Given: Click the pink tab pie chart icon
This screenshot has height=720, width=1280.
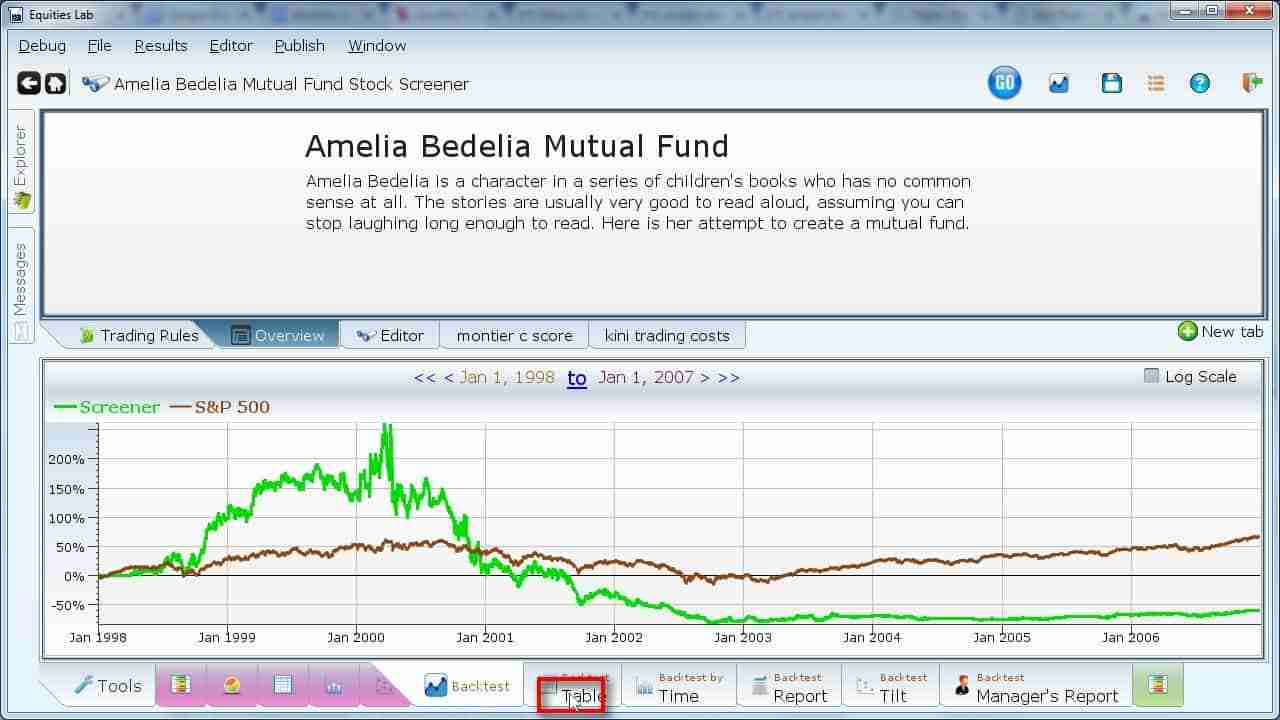Looking at the screenshot, I should pos(232,685).
